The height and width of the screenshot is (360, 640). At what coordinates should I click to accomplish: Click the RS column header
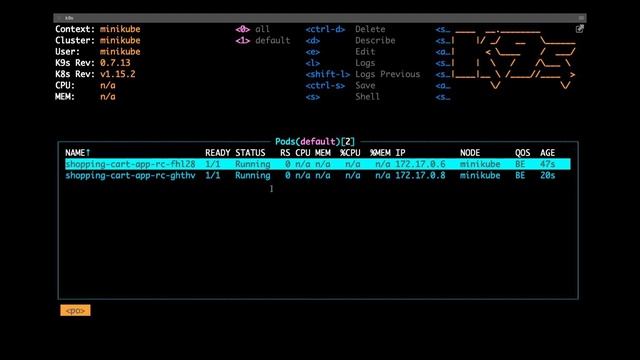click(x=285, y=153)
